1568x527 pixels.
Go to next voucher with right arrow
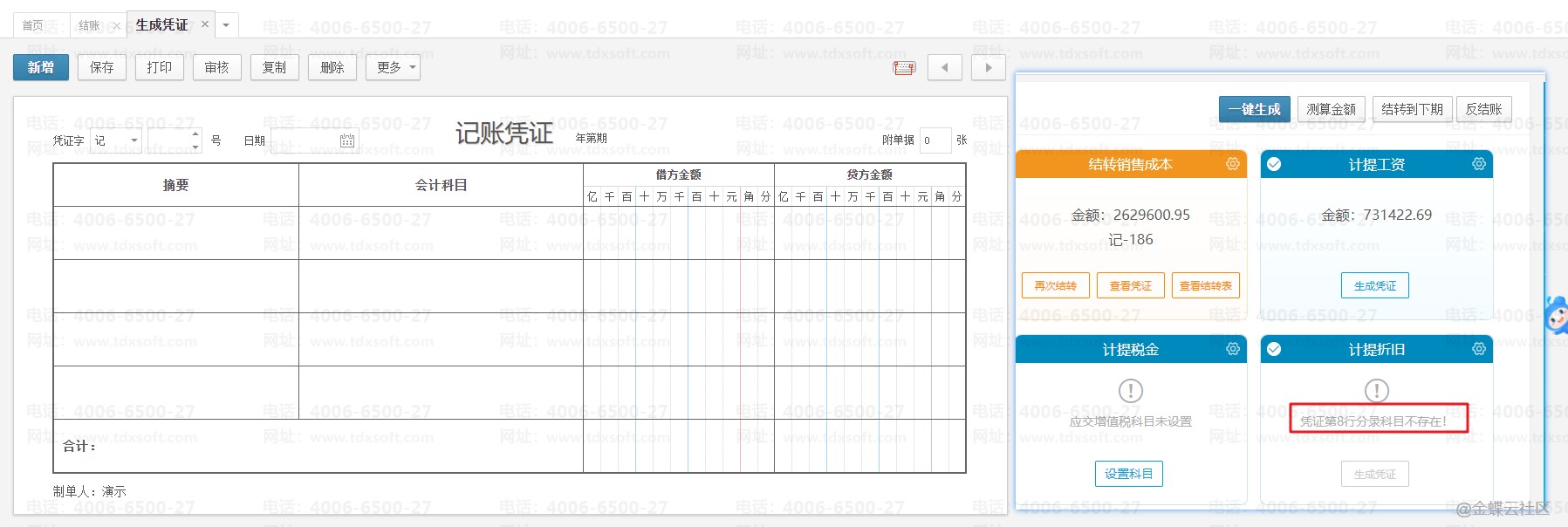988,67
